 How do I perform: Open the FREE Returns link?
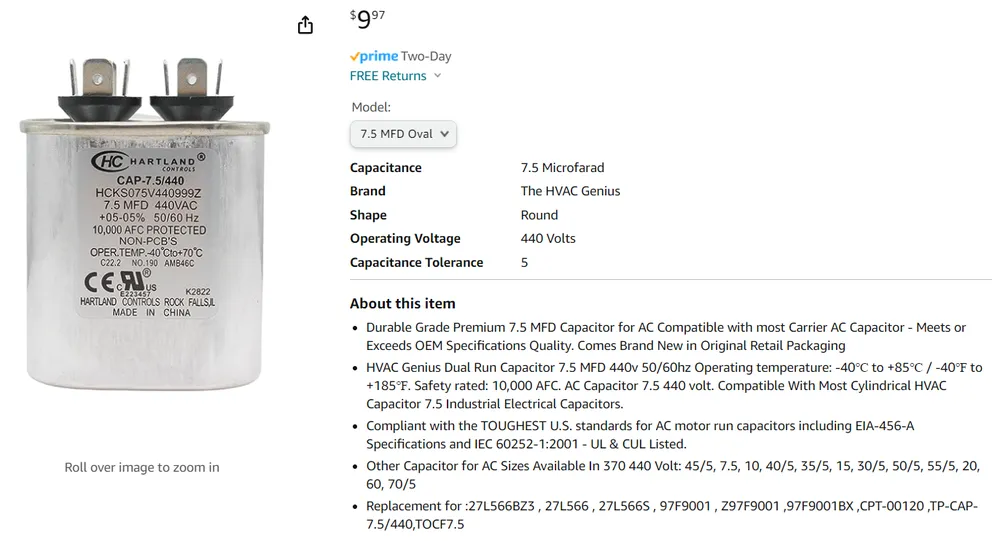388,76
